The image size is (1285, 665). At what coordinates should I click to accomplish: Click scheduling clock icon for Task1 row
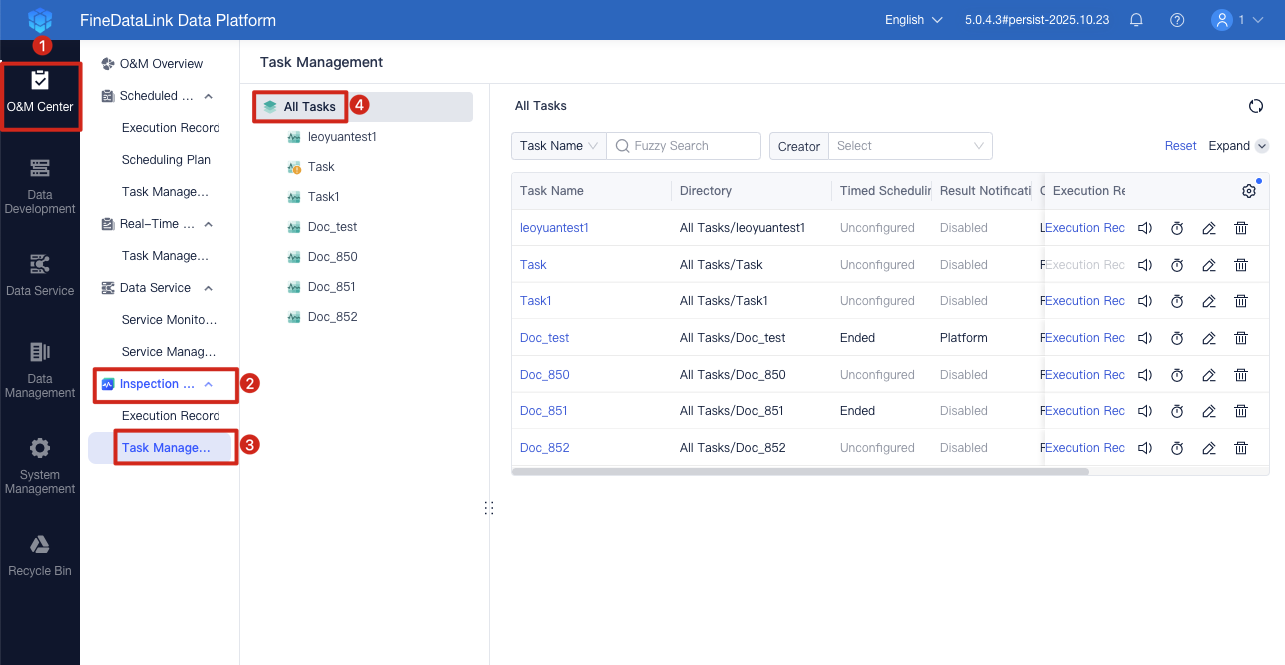tap(1177, 301)
